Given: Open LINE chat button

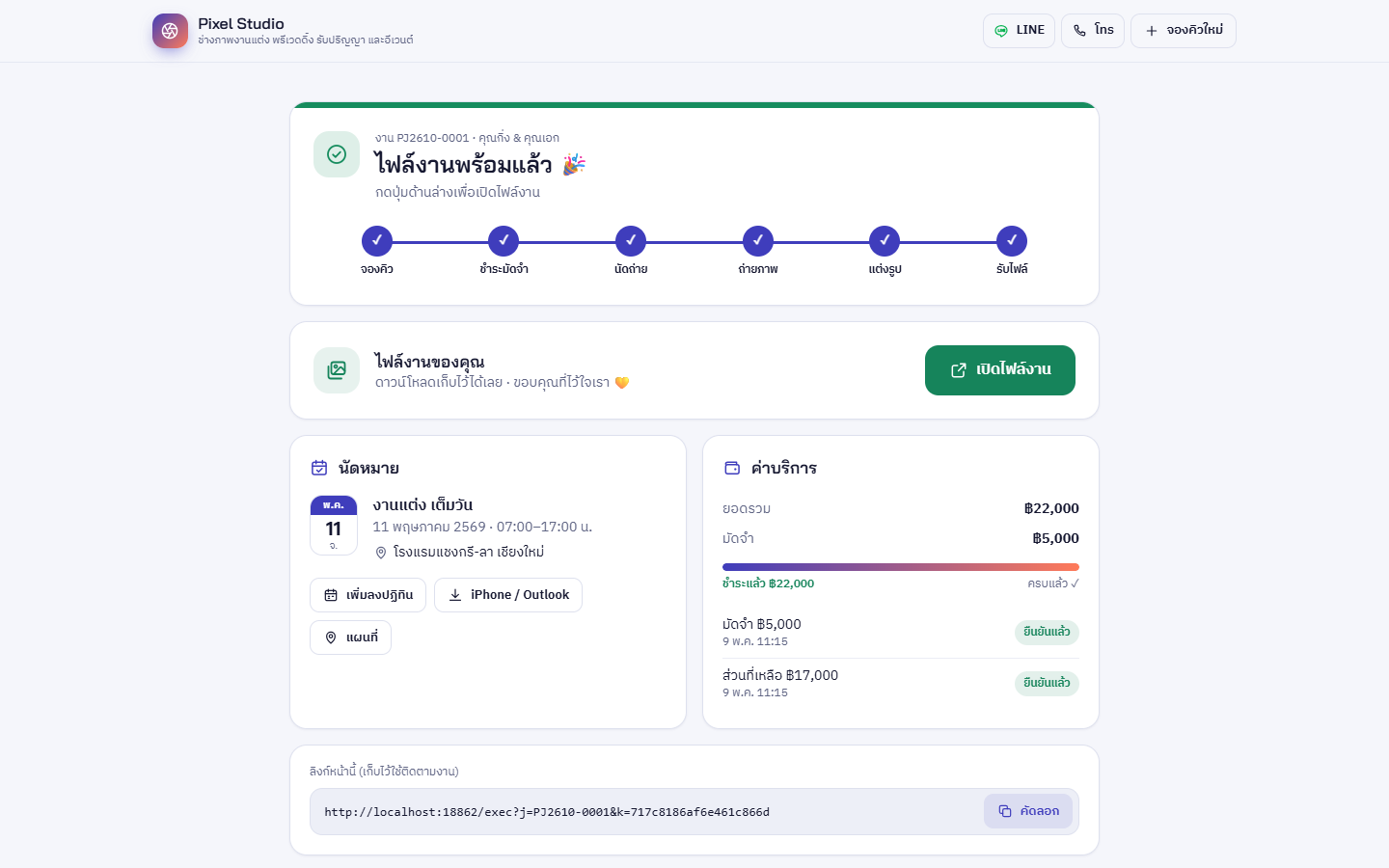Looking at the screenshot, I should 1019,31.
